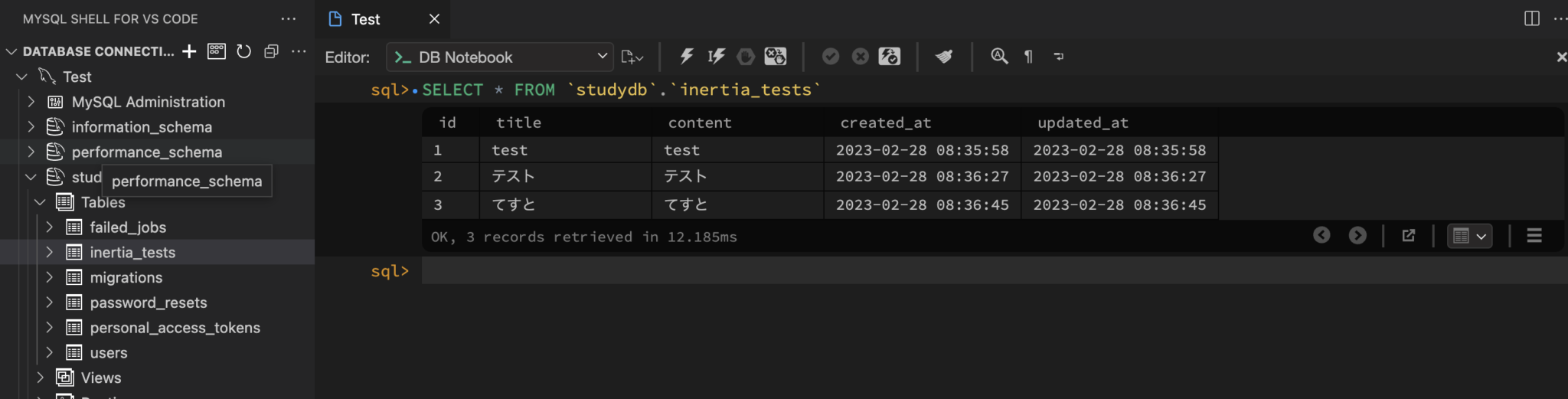
Task: Add a new database connection with plus icon
Action: pyautogui.click(x=189, y=51)
